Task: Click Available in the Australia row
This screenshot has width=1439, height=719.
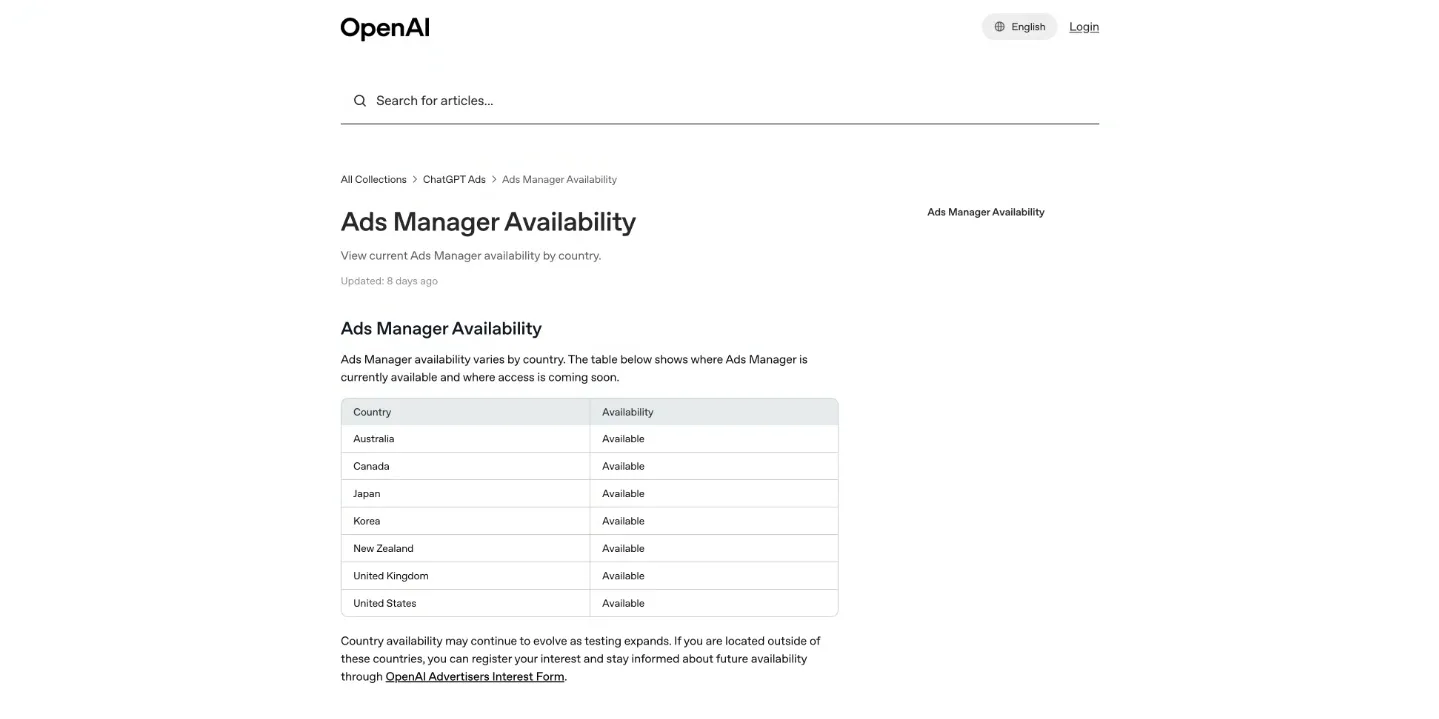Action: [623, 439]
